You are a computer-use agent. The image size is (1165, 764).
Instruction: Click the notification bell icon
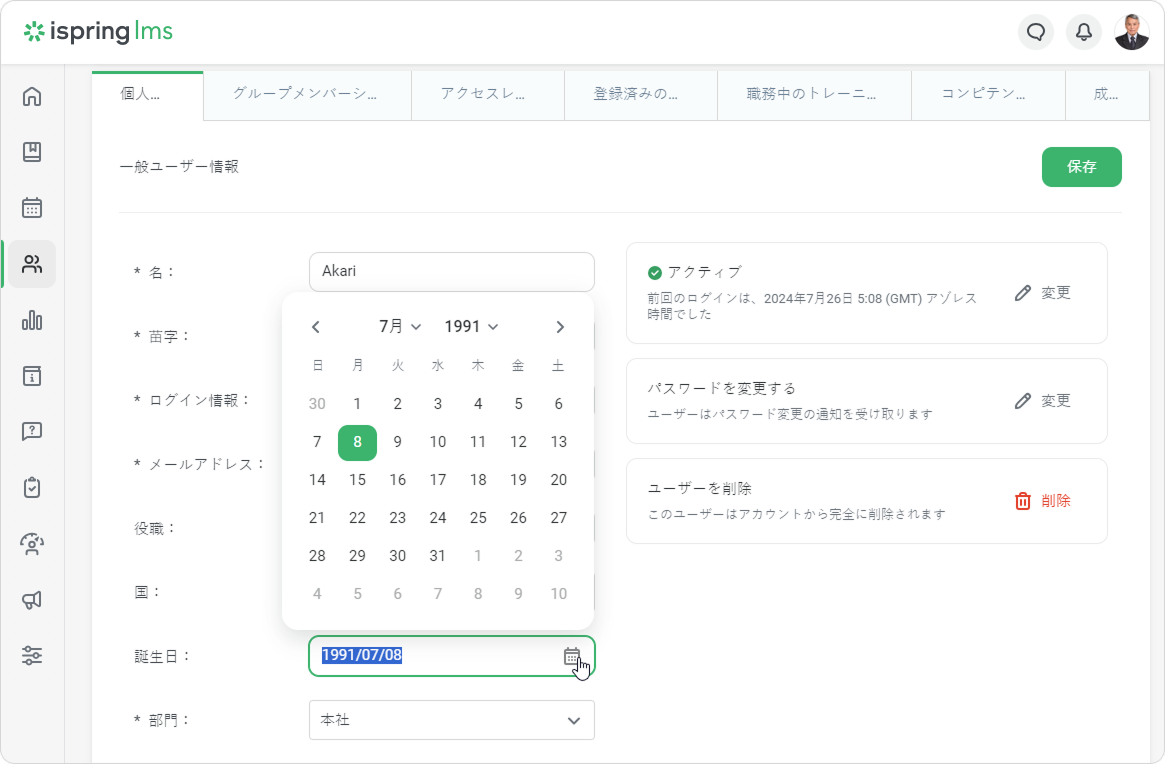pos(1084,32)
